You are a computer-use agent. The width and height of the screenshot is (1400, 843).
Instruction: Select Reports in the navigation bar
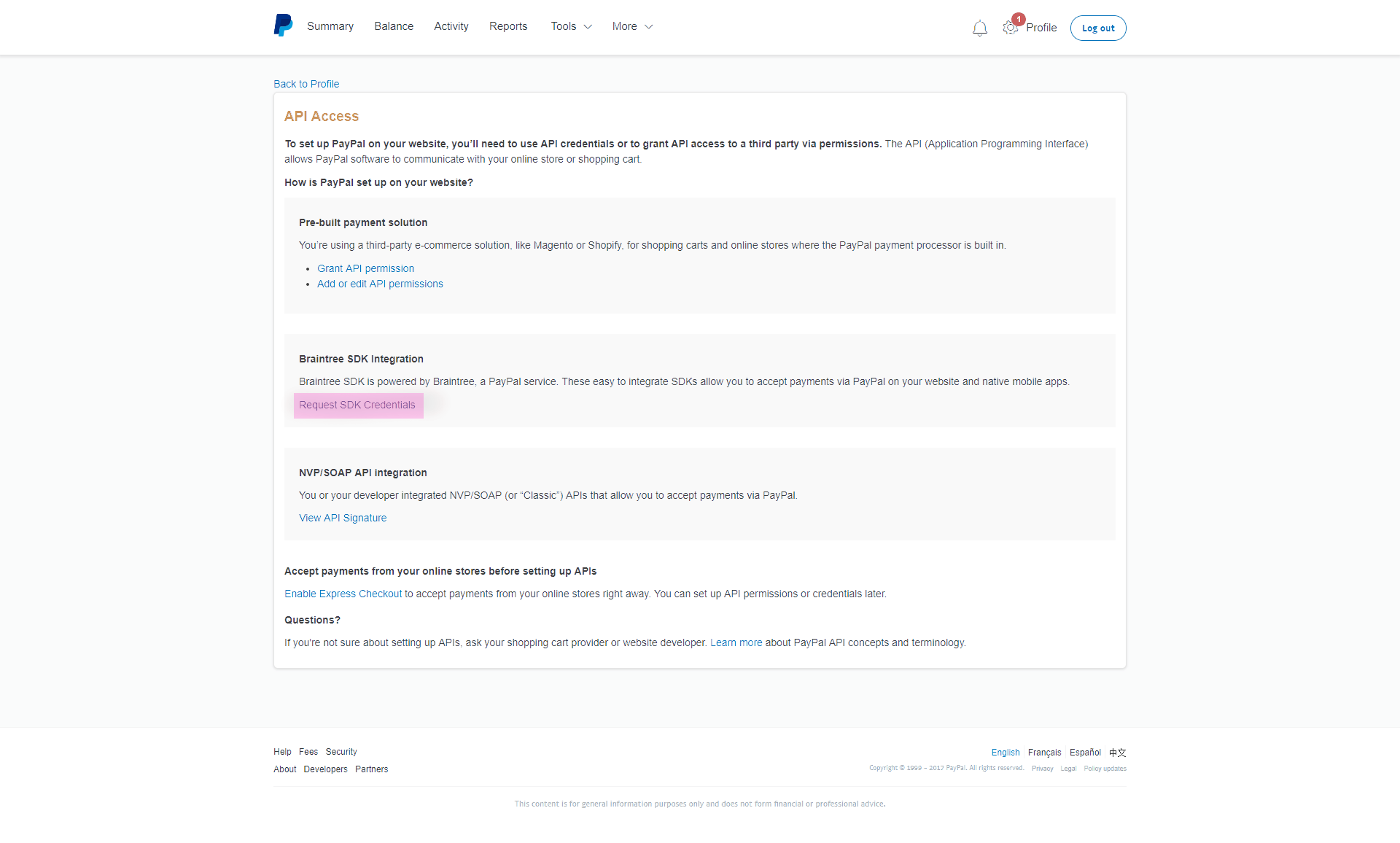pos(508,26)
